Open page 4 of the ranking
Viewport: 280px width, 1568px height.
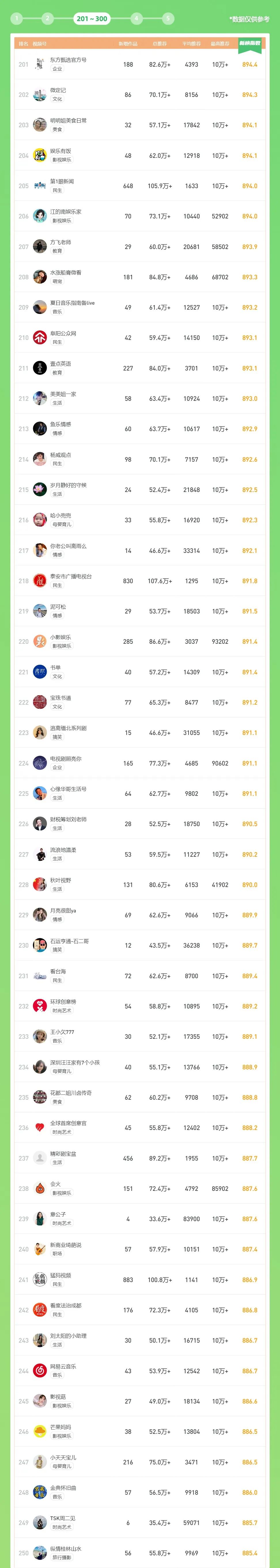click(136, 18)
